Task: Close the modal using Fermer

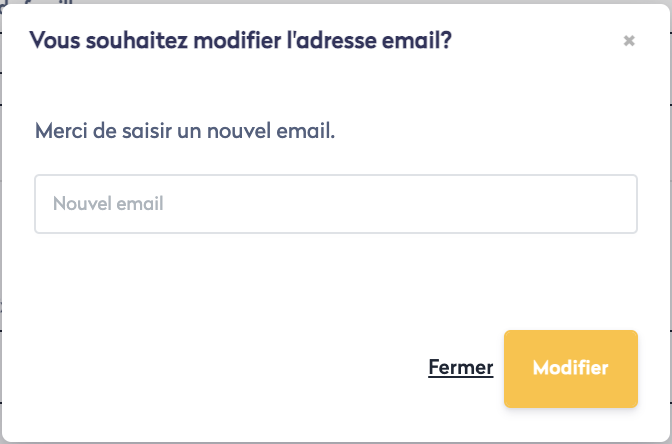Action: pos(460,368)
